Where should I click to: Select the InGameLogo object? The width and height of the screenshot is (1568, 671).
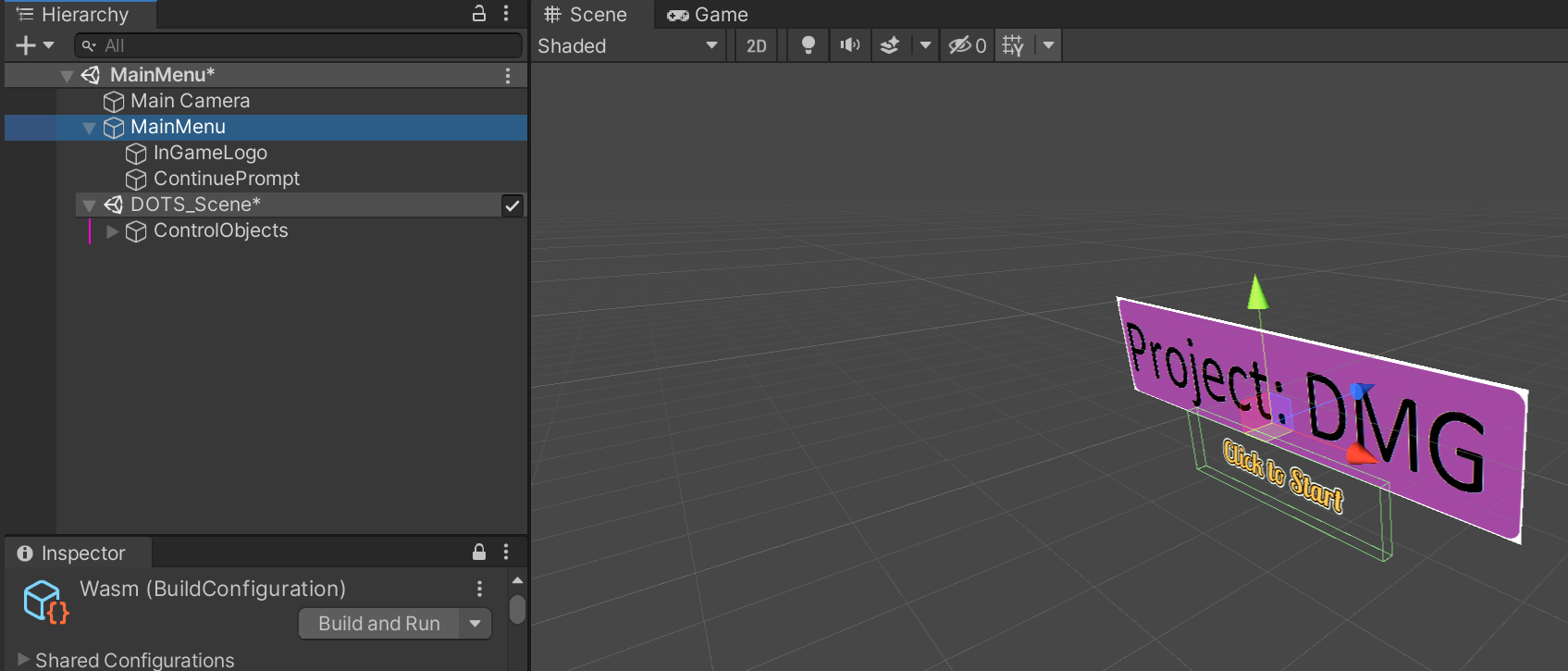coord(210,153)
